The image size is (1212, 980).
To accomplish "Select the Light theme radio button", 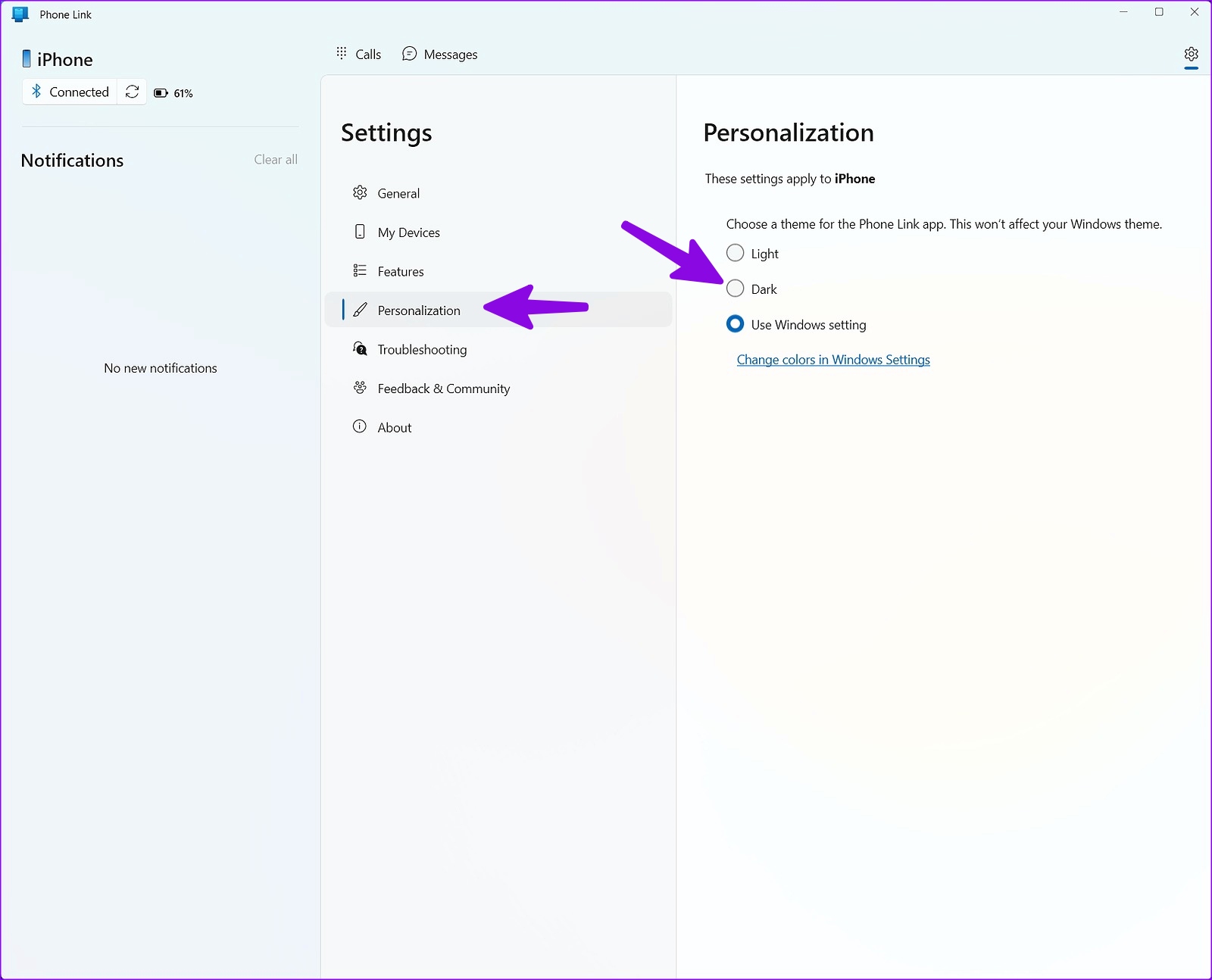I will [x=735, y=253].
